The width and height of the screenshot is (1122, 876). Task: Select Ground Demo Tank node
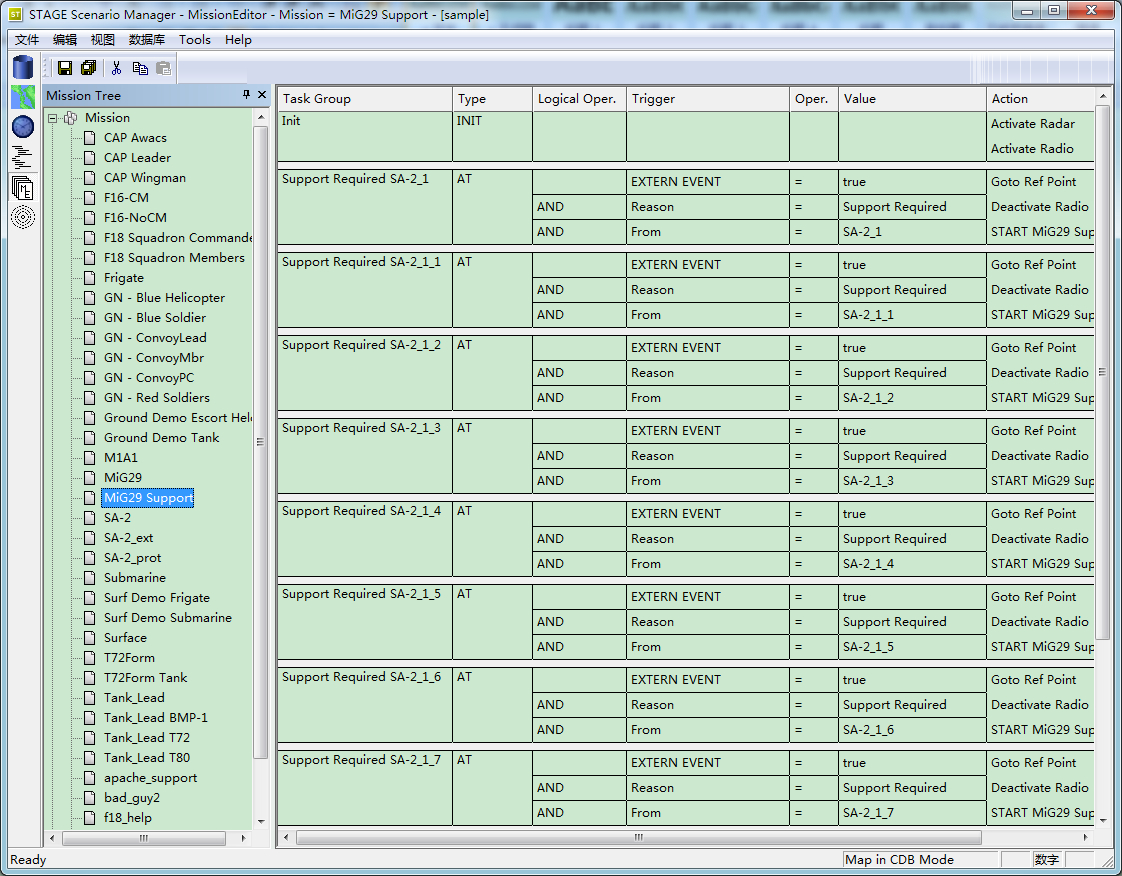coord(162,437)
